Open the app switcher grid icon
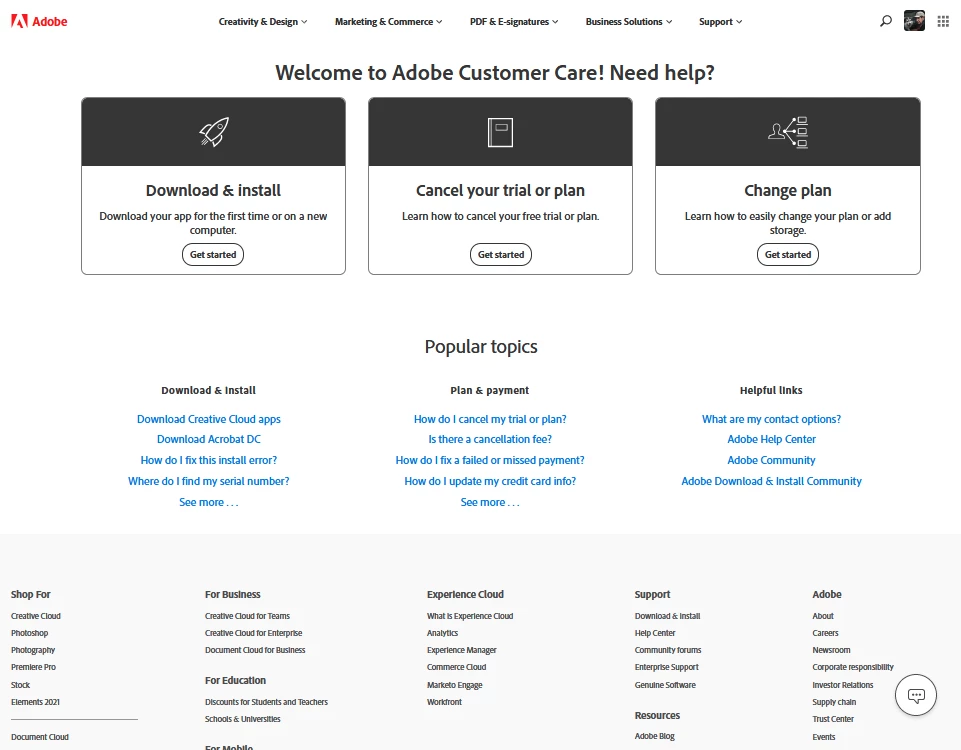961x750 pixels. (943, 21)
